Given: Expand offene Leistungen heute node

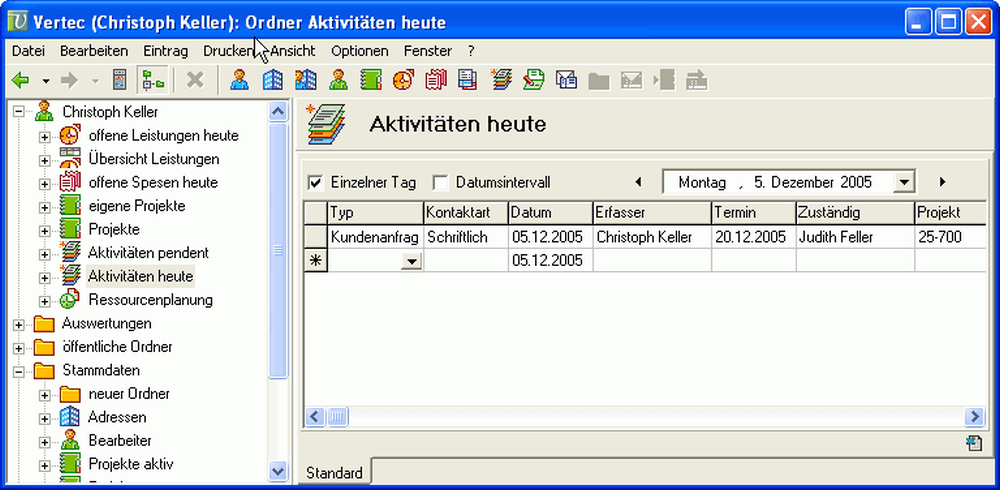Looking at the screenshot, I should 45,137.
